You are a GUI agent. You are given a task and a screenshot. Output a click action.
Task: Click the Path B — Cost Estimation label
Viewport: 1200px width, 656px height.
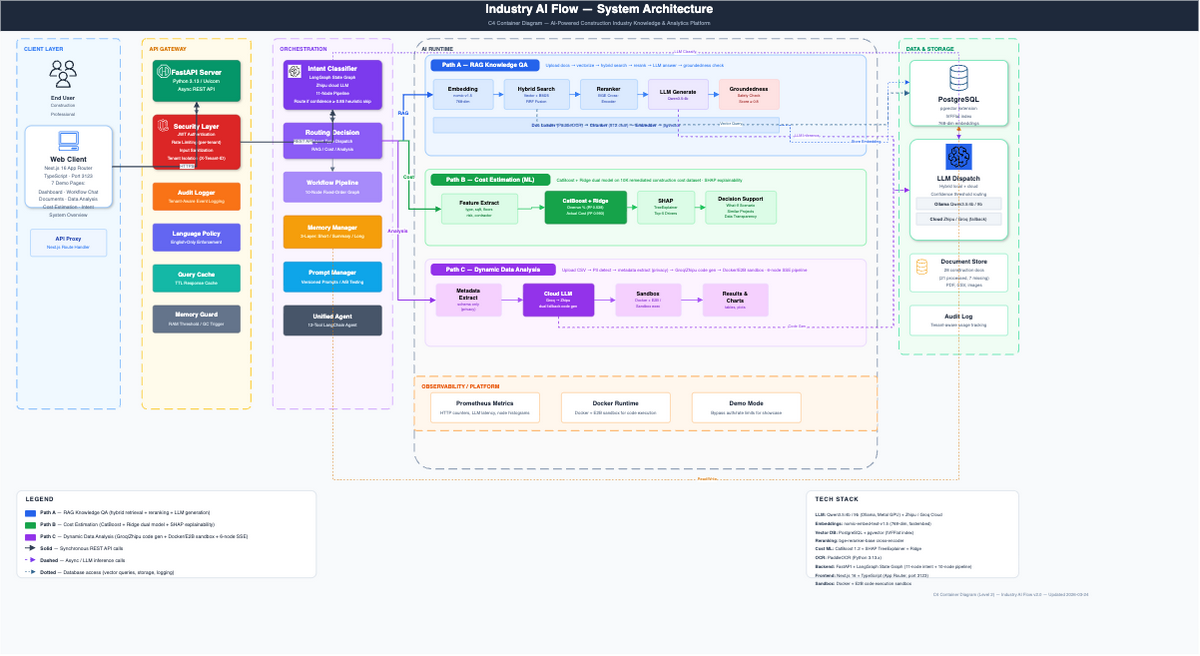click(490, 179)
